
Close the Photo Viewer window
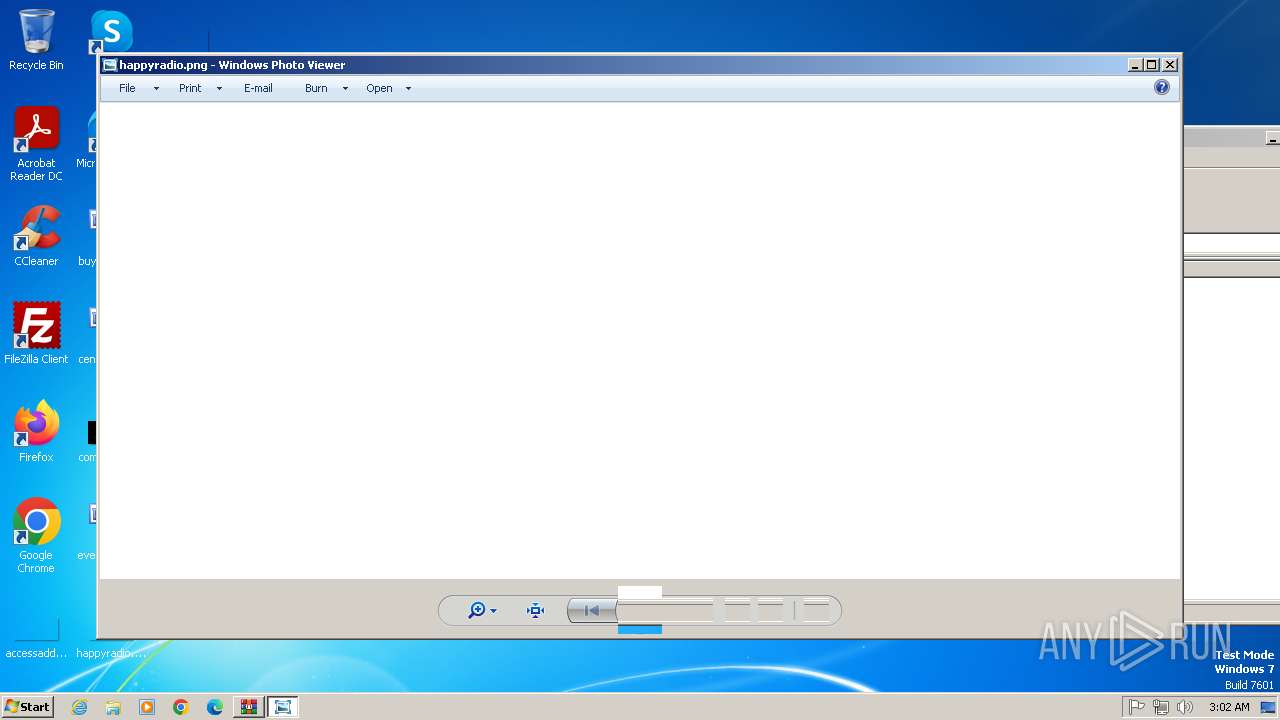pos(1170,65)
